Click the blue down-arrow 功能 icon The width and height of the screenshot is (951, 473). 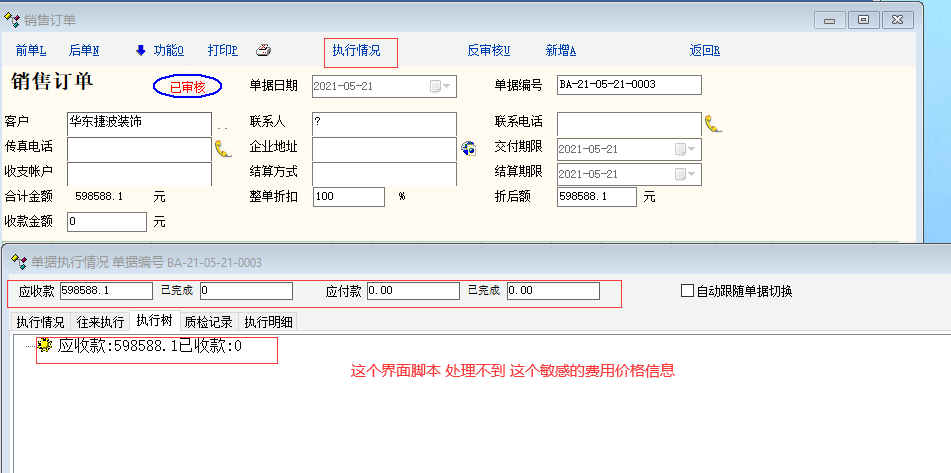141,51
